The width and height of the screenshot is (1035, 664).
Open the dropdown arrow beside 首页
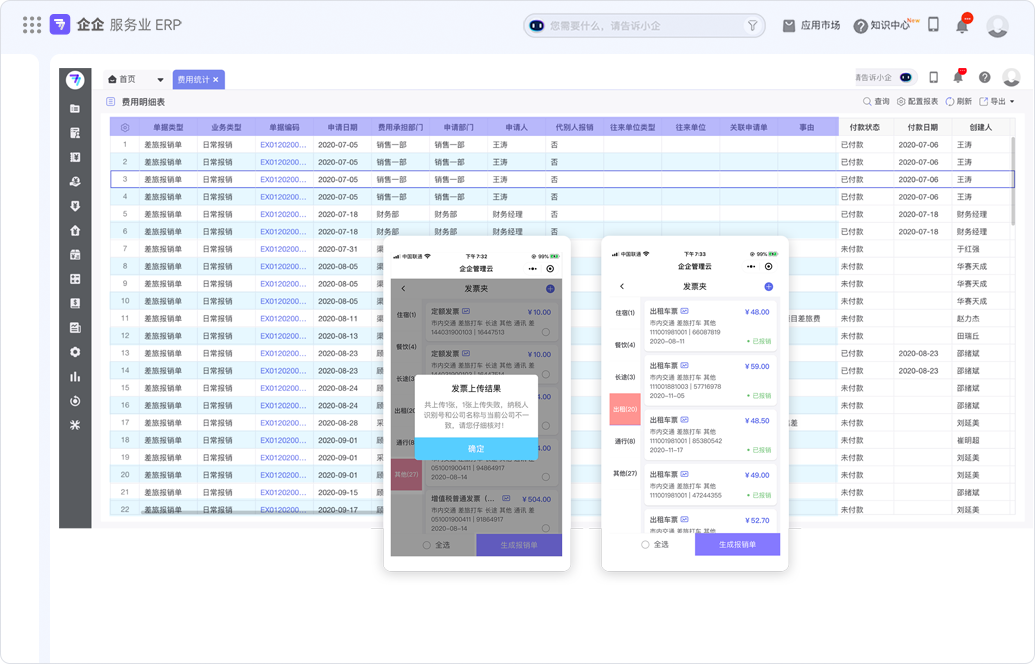click(x=160, y=80)
